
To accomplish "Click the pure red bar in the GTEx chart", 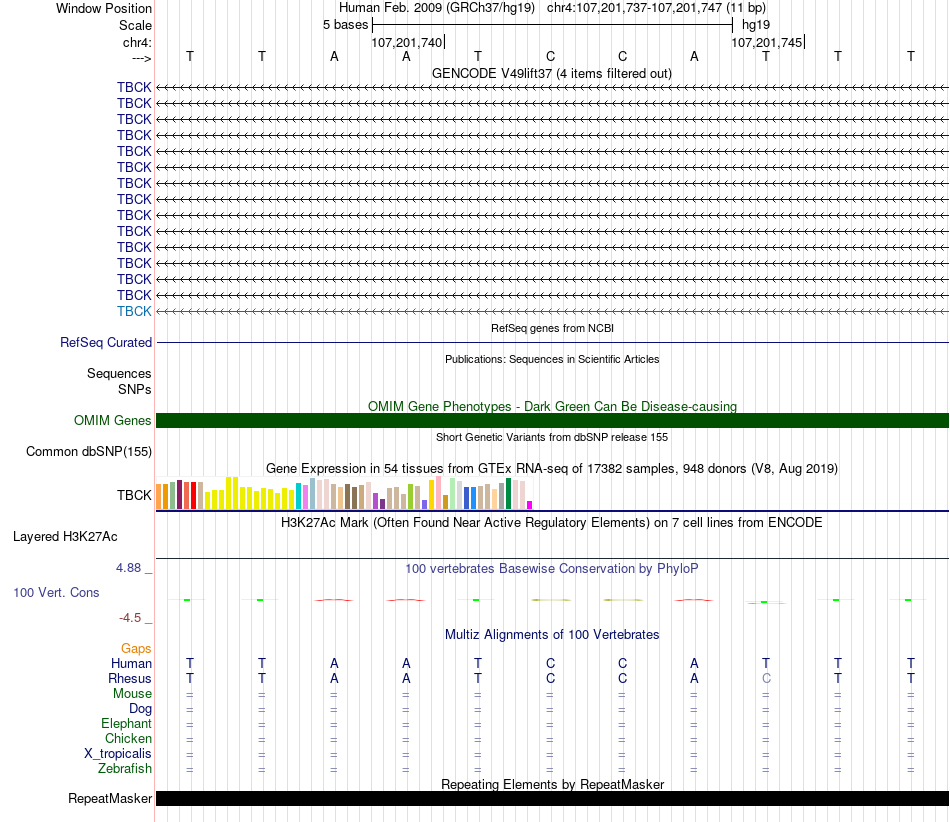I will (x=193, y=496).
